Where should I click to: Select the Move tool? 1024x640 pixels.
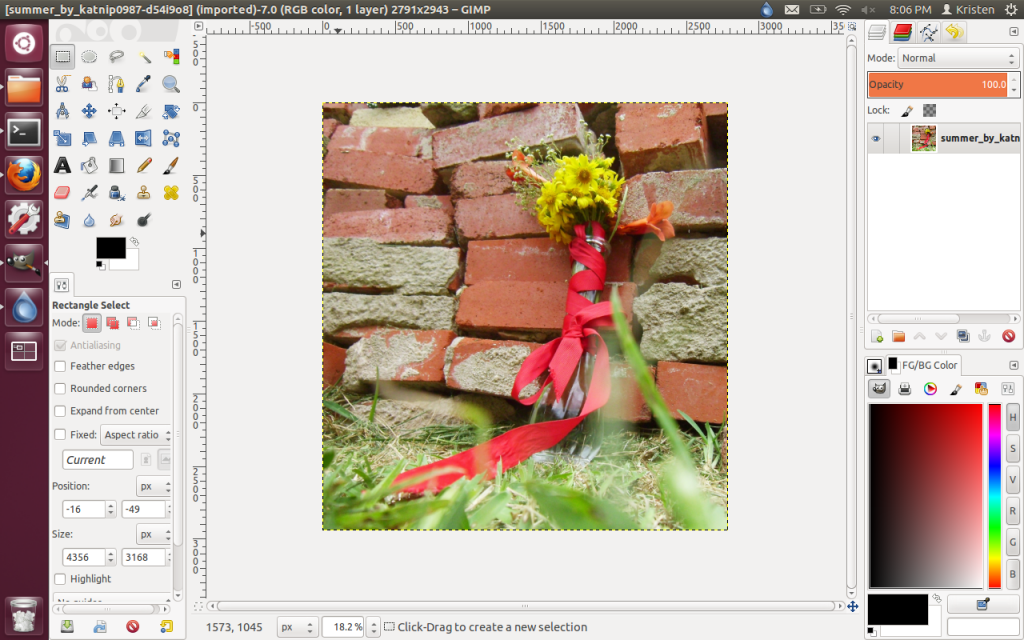point(89,111)
